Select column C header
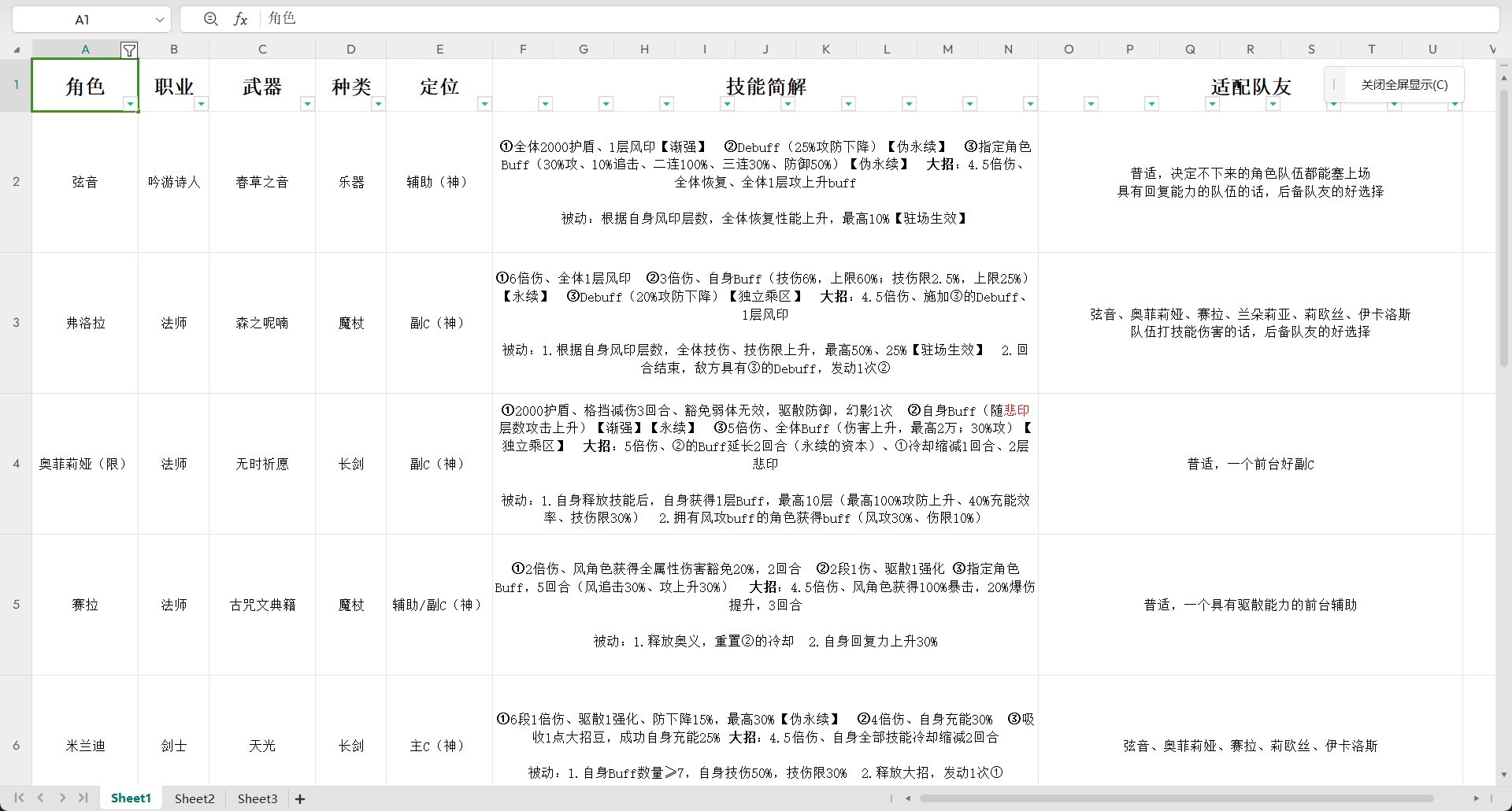Image resolution: width=1512 pixels, height=811 pixels. (x=262, y=49)
